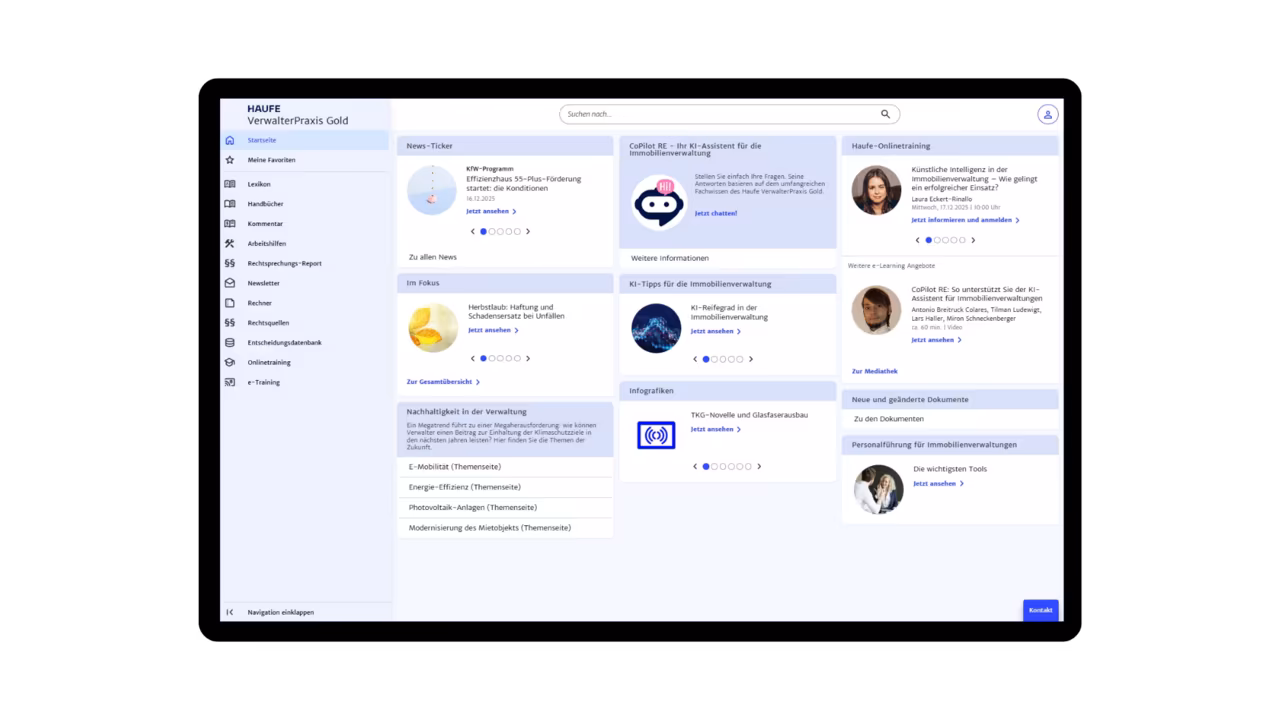1280x720 pixels.
Task: Show next News-Ticker item with right arrow
Action: tap(528, 231)
